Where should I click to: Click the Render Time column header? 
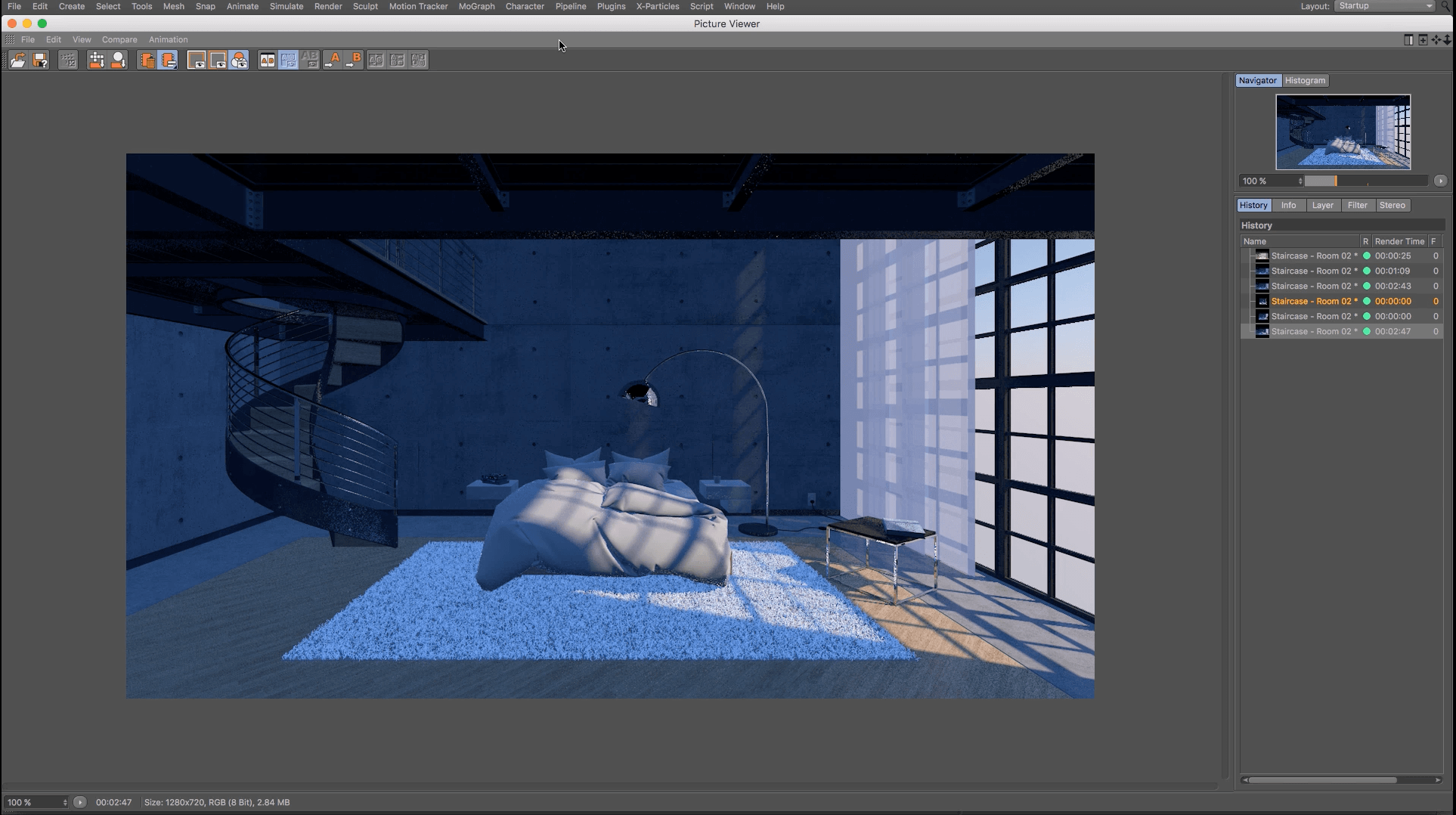[x=1399, y=241]
